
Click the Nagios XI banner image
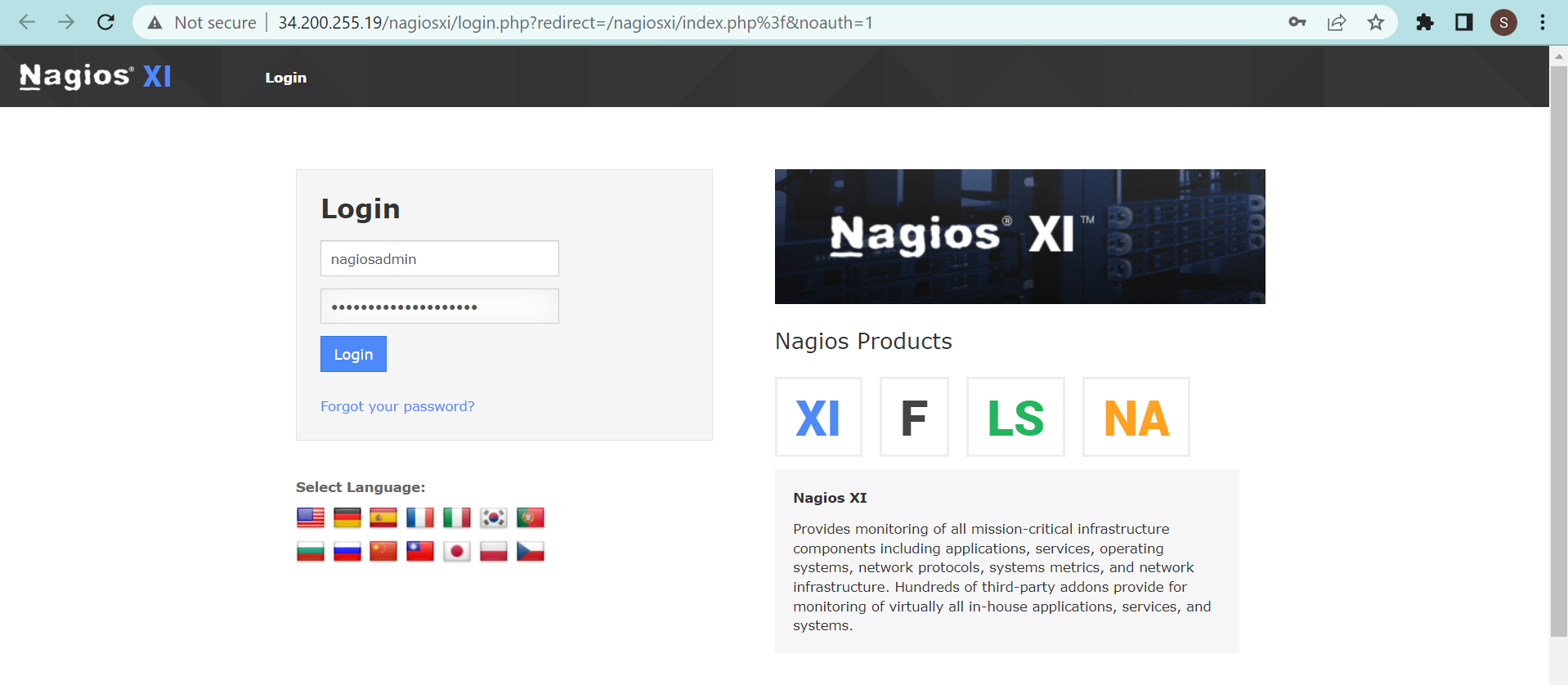coord(1020,236)
